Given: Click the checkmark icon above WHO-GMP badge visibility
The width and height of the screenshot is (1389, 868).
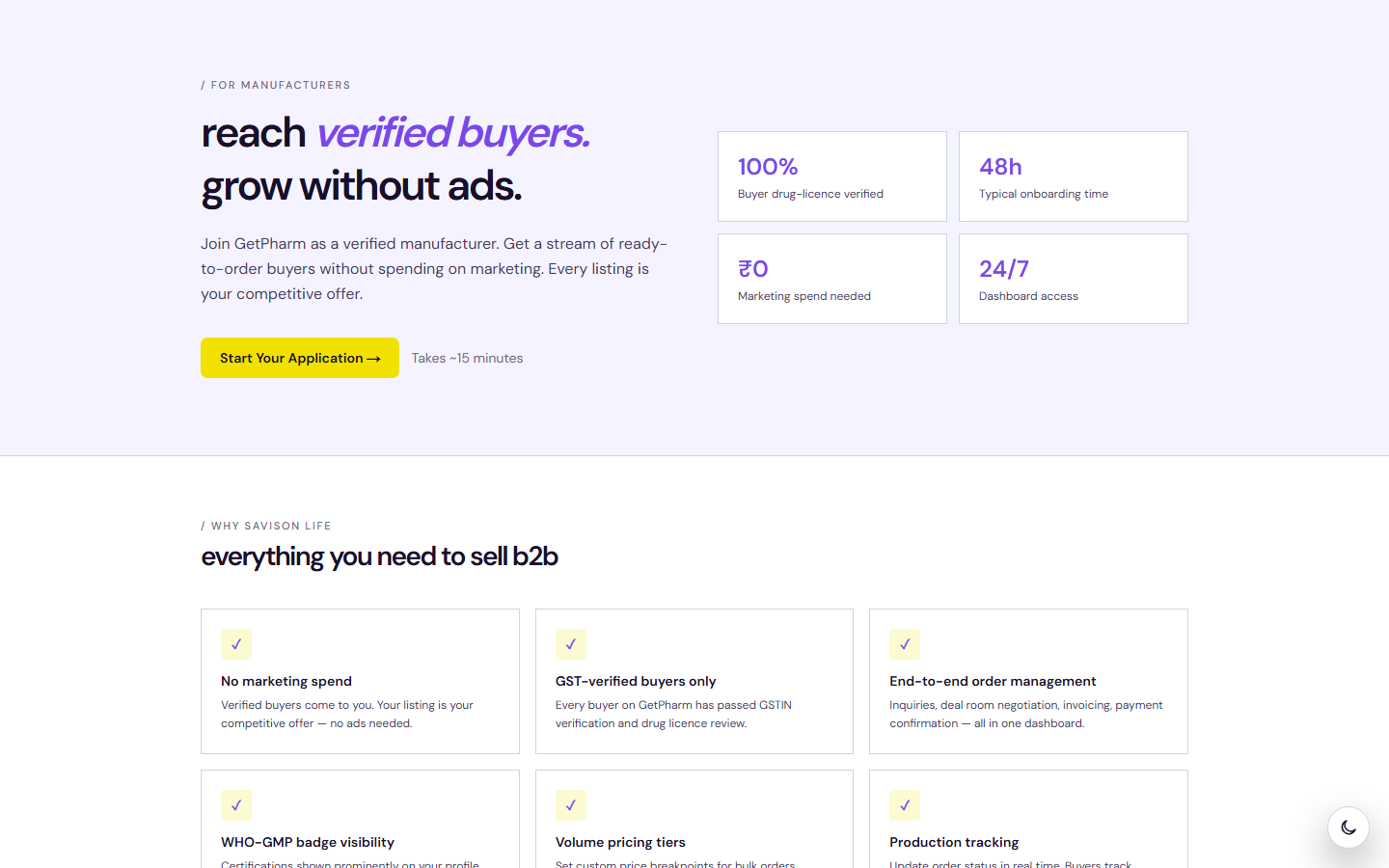Looking at the screenshot, I should click(x=236, y=805).
